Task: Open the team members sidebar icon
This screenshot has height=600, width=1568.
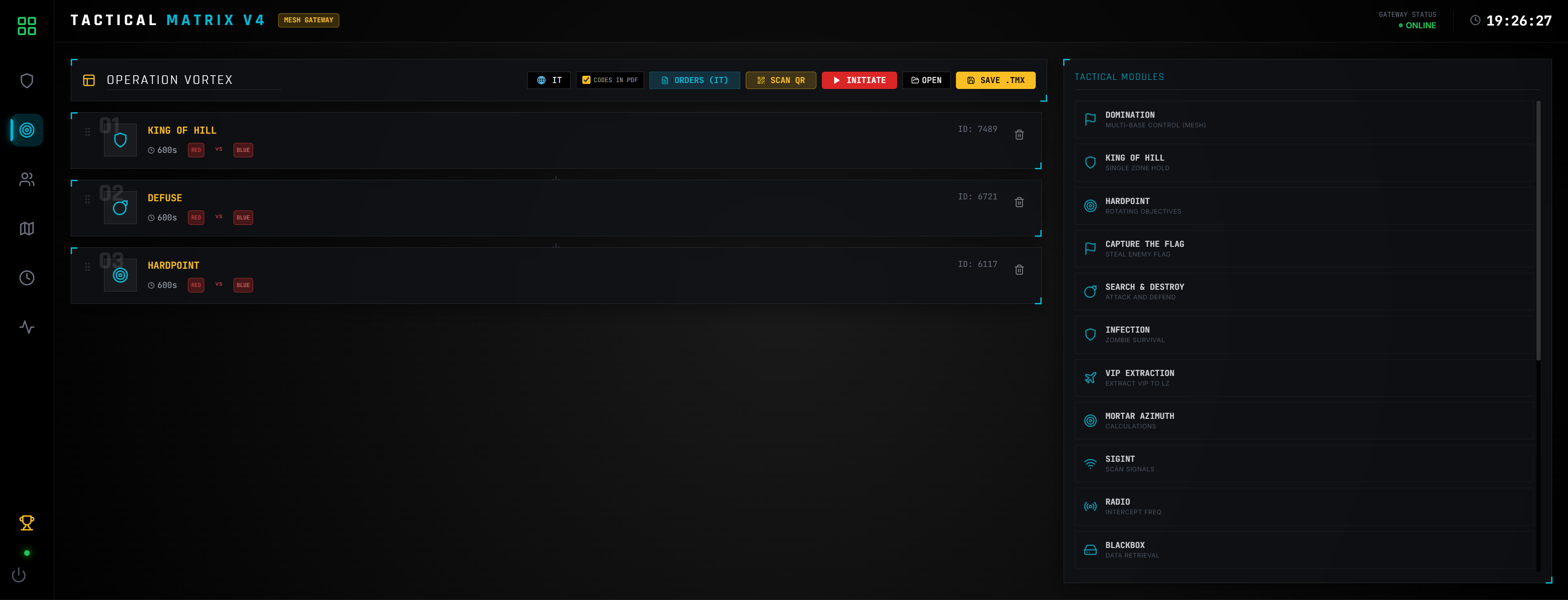Action: tap(27, 179)
